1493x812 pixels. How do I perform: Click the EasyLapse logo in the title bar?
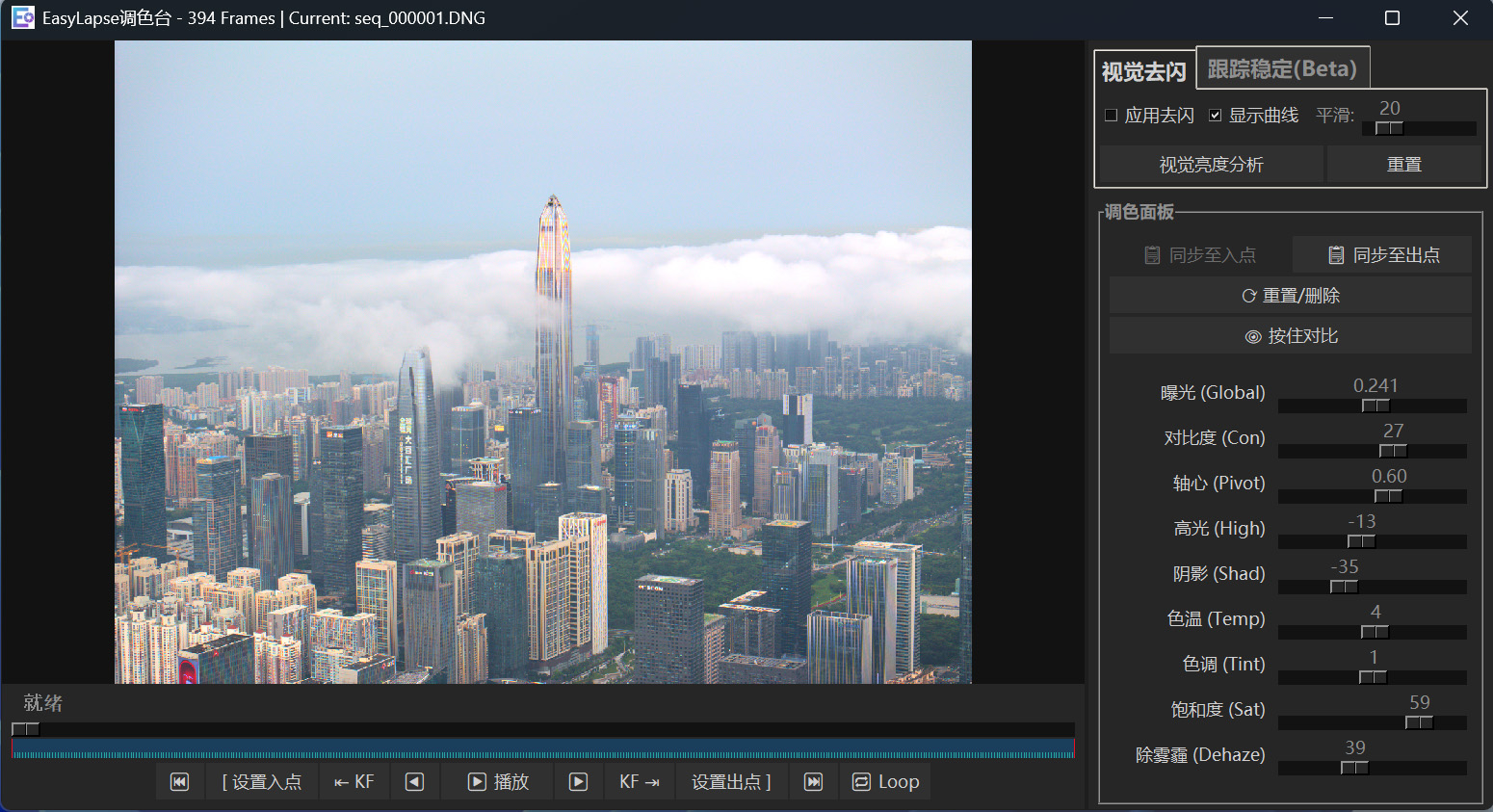22,17
